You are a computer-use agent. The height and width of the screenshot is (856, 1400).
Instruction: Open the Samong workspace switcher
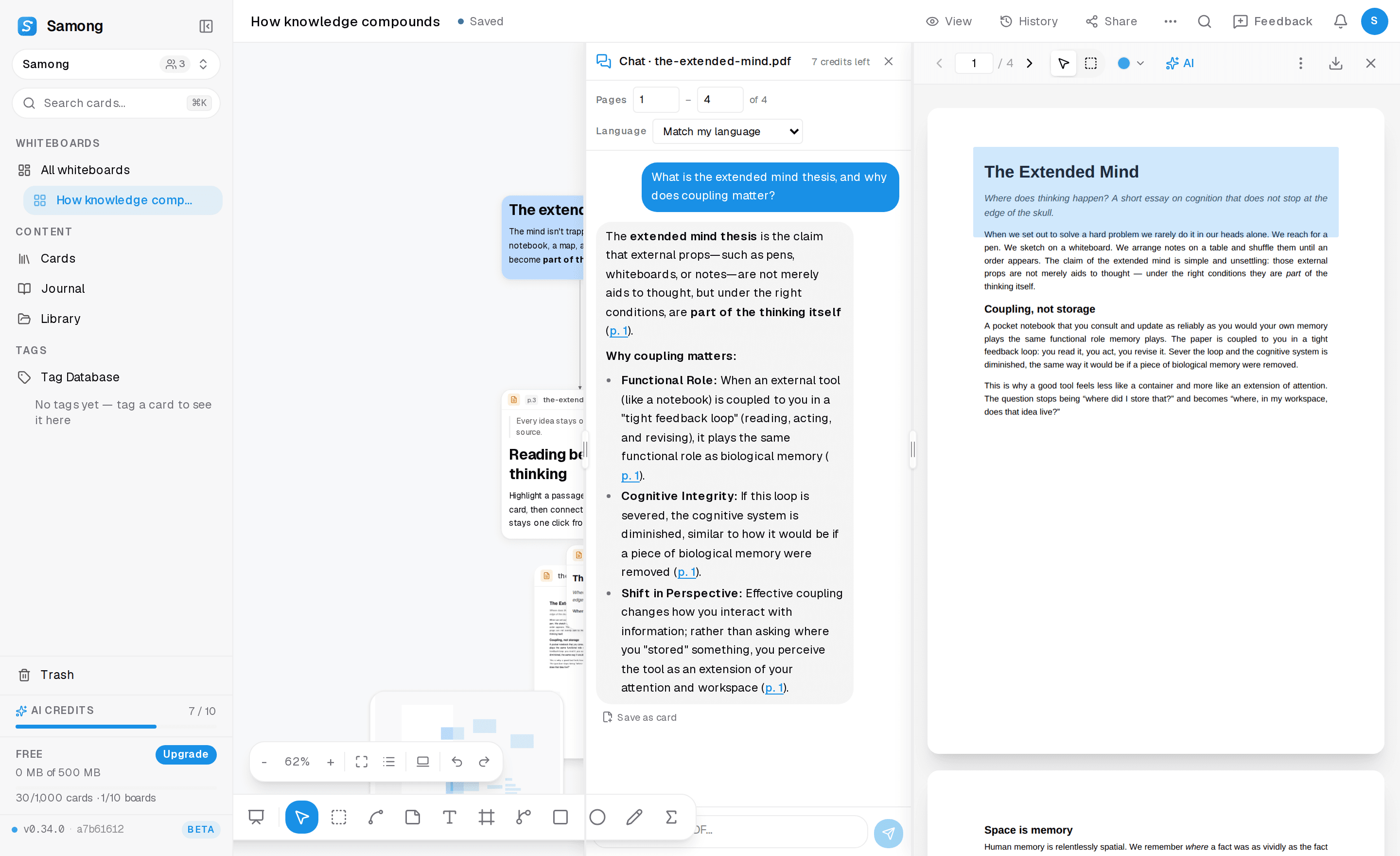116,64
